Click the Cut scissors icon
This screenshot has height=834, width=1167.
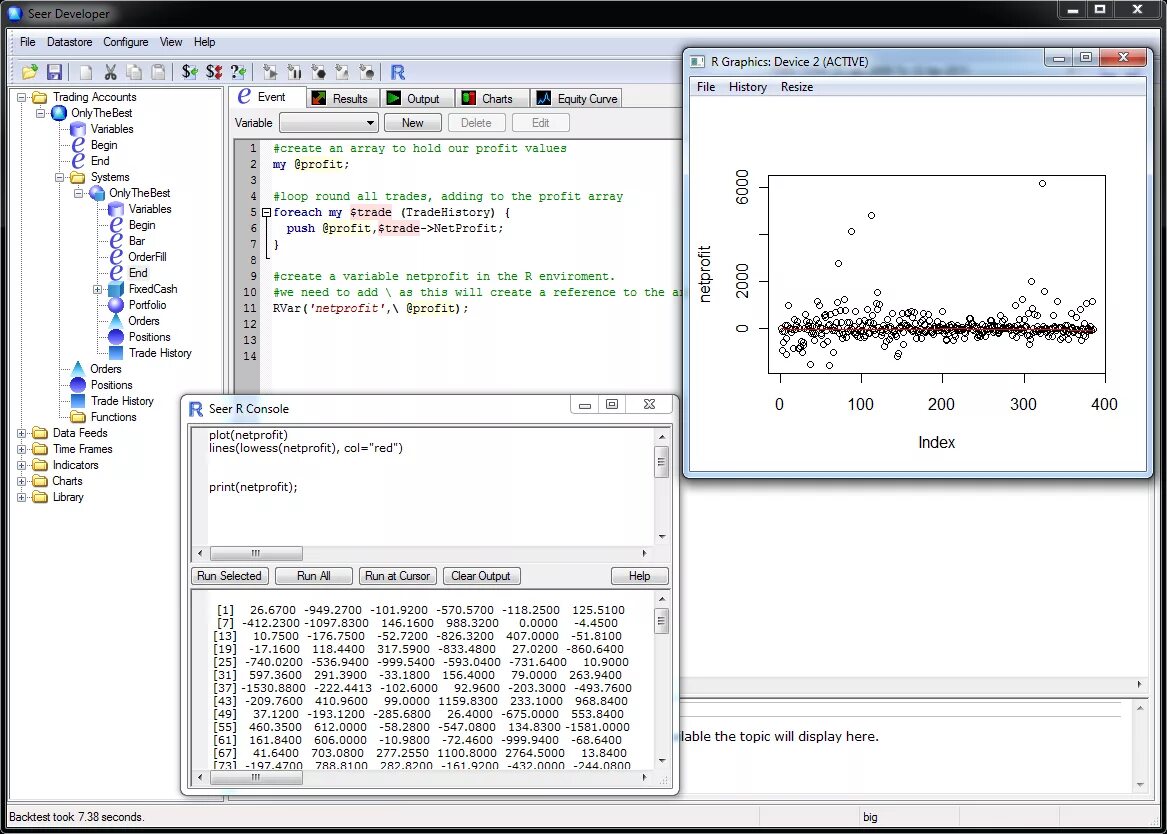(110, 71)
